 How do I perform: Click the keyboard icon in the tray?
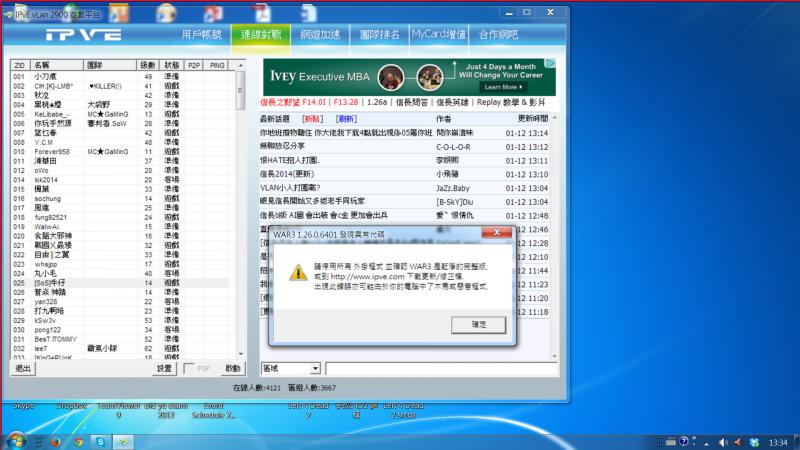click(x=671, y=442)
